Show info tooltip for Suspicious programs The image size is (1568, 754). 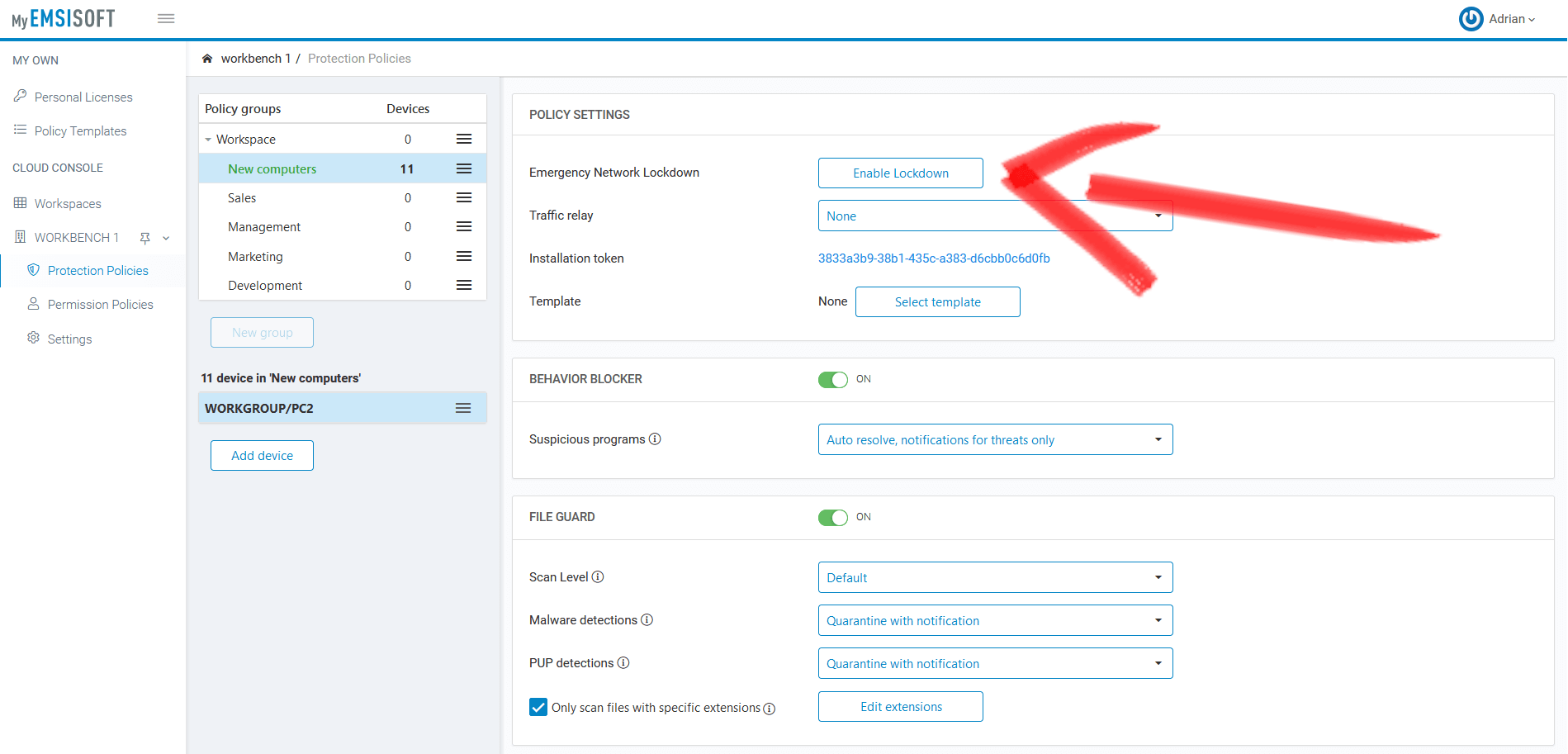tap(655, 439)
